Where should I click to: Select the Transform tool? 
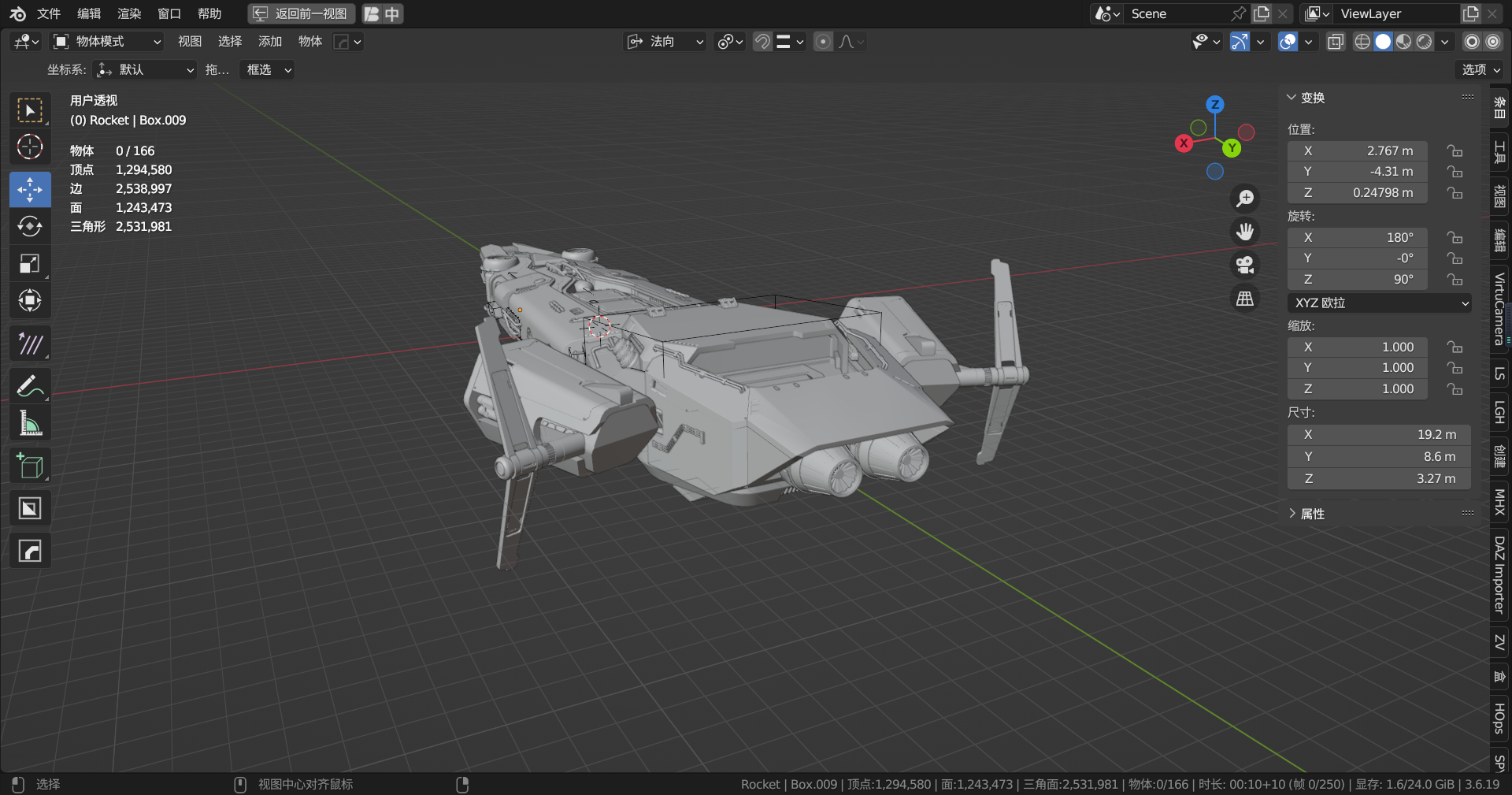pyautogui.click(x=30, y=300)
